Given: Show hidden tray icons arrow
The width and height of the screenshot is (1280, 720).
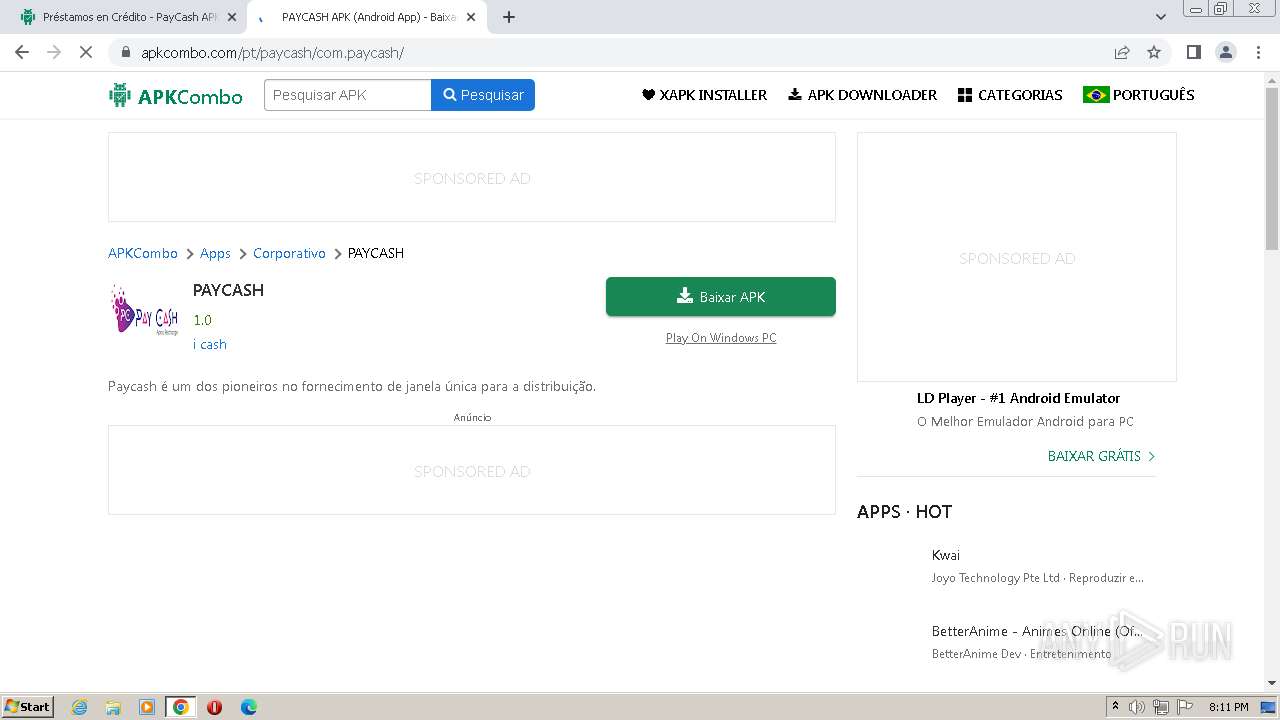Looking at the screenshot, I should pos(1115,707).
